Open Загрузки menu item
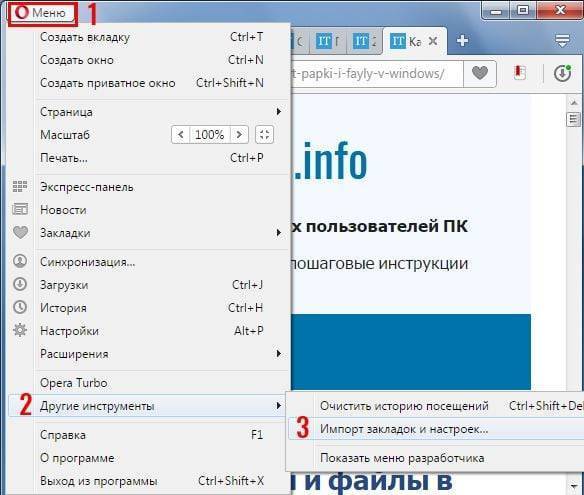The width and height of the screenshot is (584, 495). point(162,285)
